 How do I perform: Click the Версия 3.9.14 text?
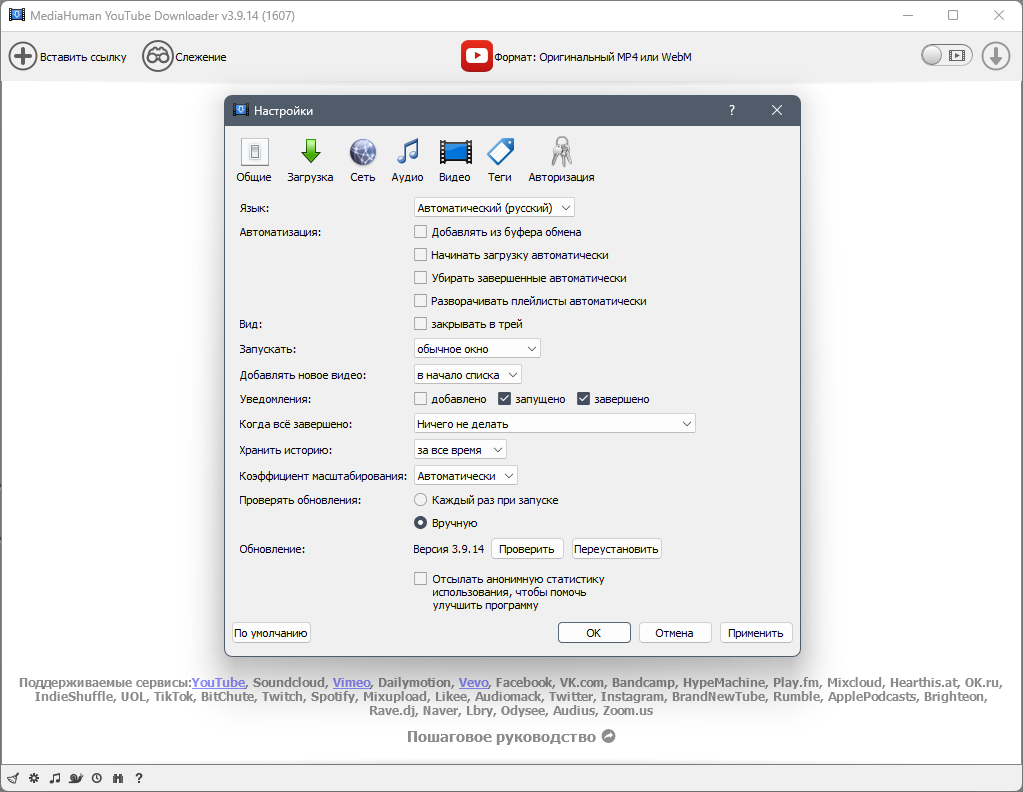click(x=448, y=549)
